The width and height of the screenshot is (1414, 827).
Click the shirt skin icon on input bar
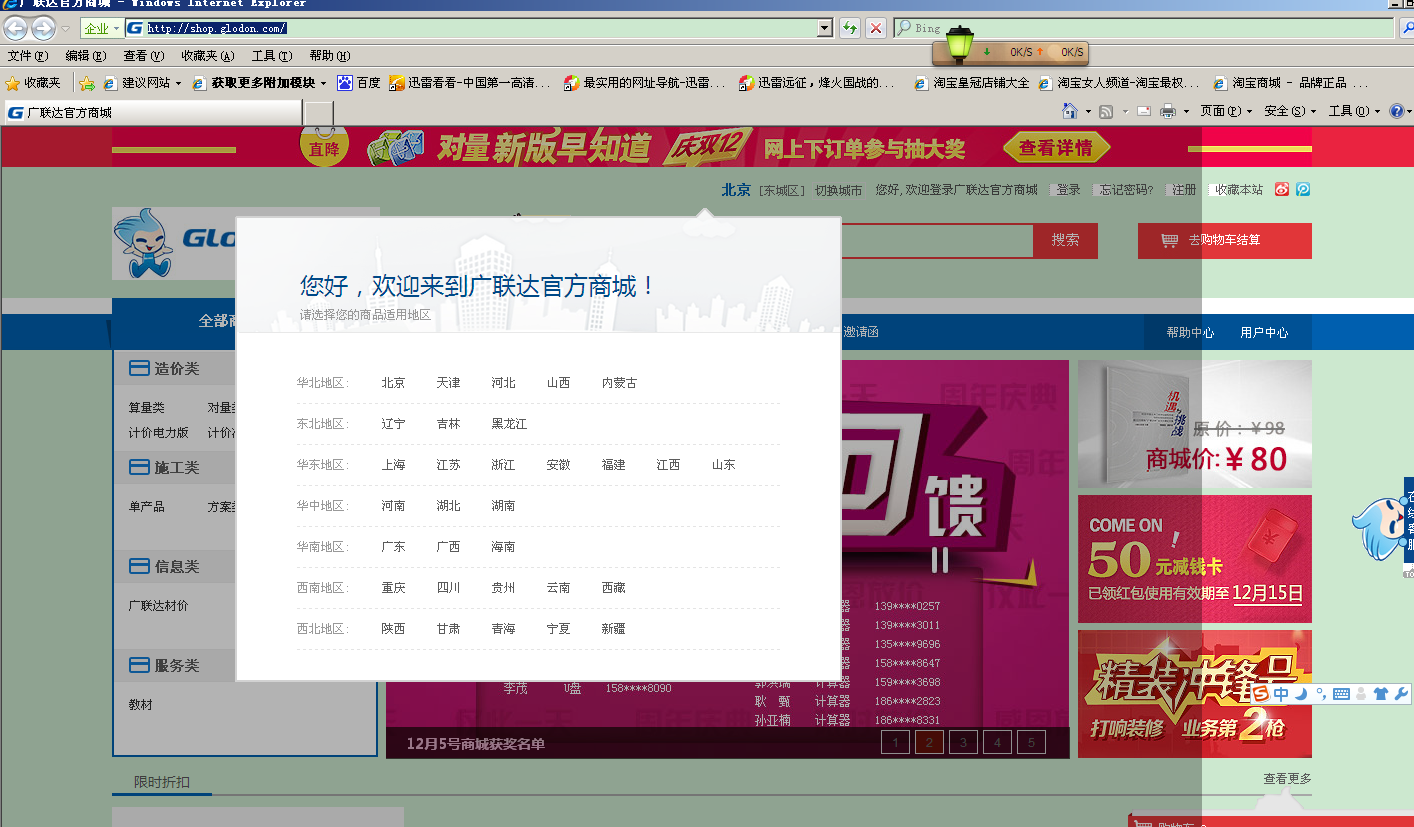[1380, 693]
